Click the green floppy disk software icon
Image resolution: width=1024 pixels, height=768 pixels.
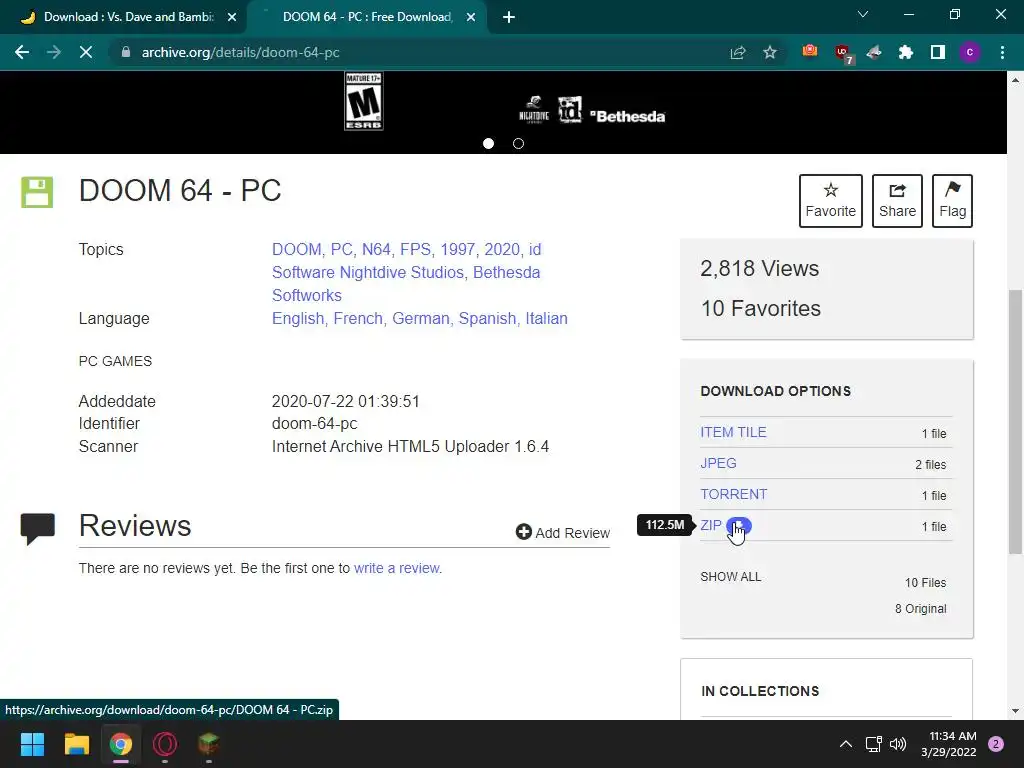[x=37, y=192]
